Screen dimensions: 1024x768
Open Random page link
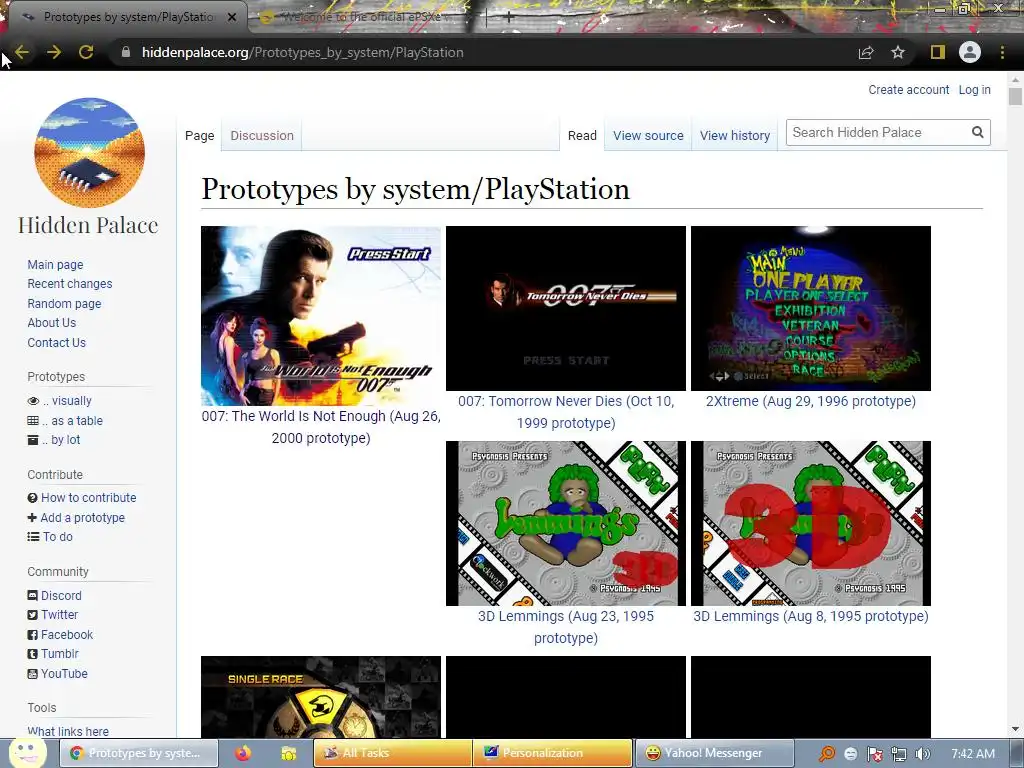pos(64,304)
